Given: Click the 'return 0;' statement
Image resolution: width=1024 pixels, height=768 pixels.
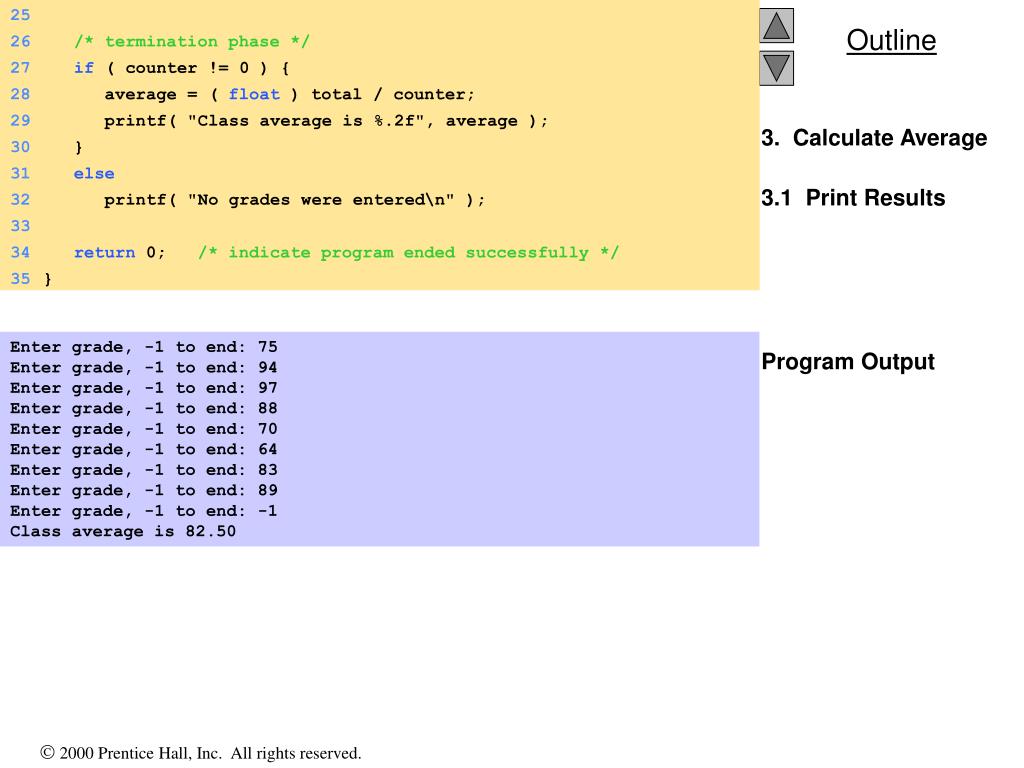Looking at the screenshot, I should (x=120, y=253).
